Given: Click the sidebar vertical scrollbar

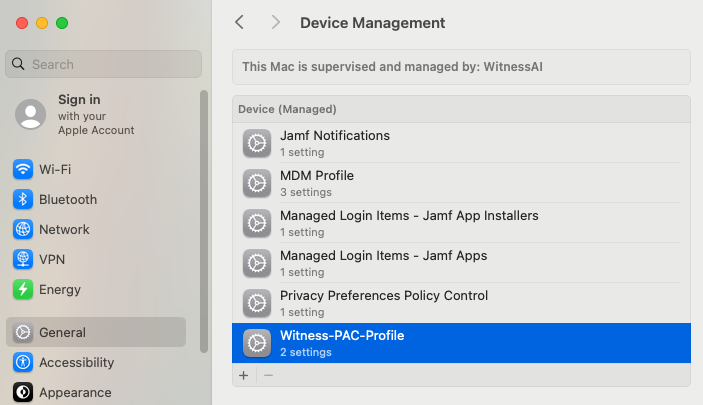Looking at the screenshot, I should (x=204, y=220).
